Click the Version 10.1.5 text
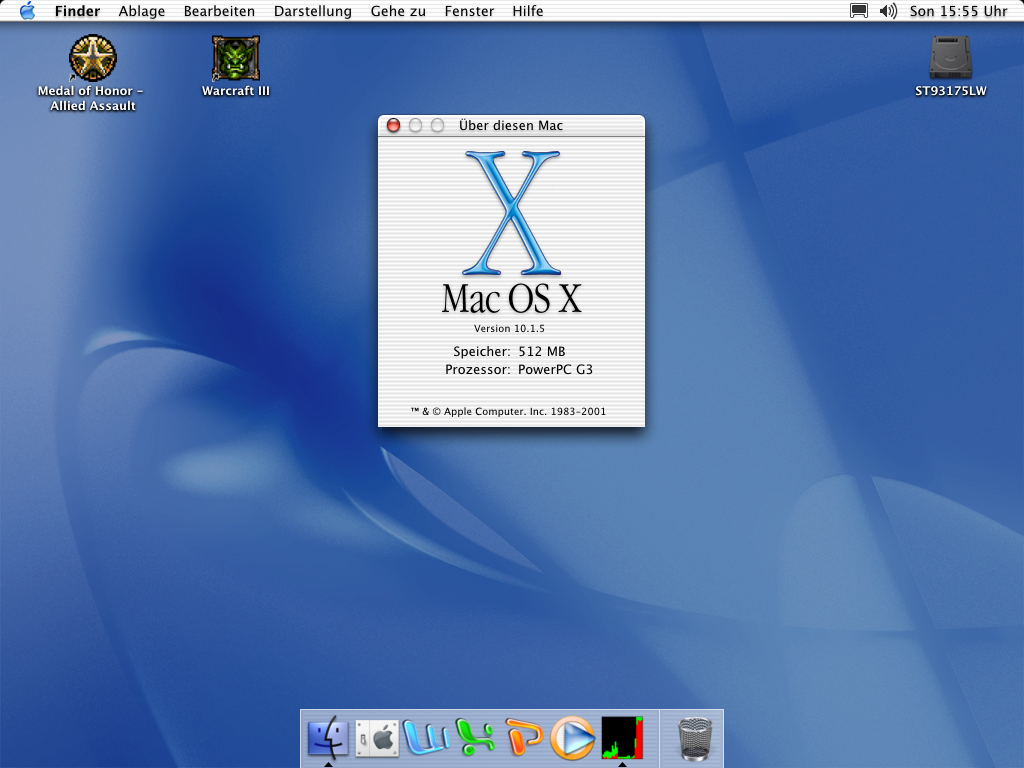 point(509,328)
